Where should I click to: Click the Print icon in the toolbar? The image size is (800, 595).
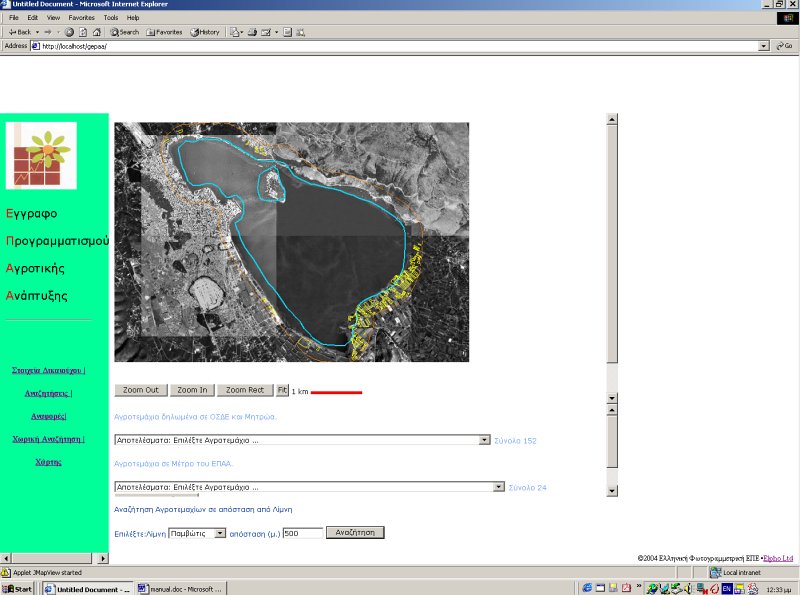click(252, 32)
